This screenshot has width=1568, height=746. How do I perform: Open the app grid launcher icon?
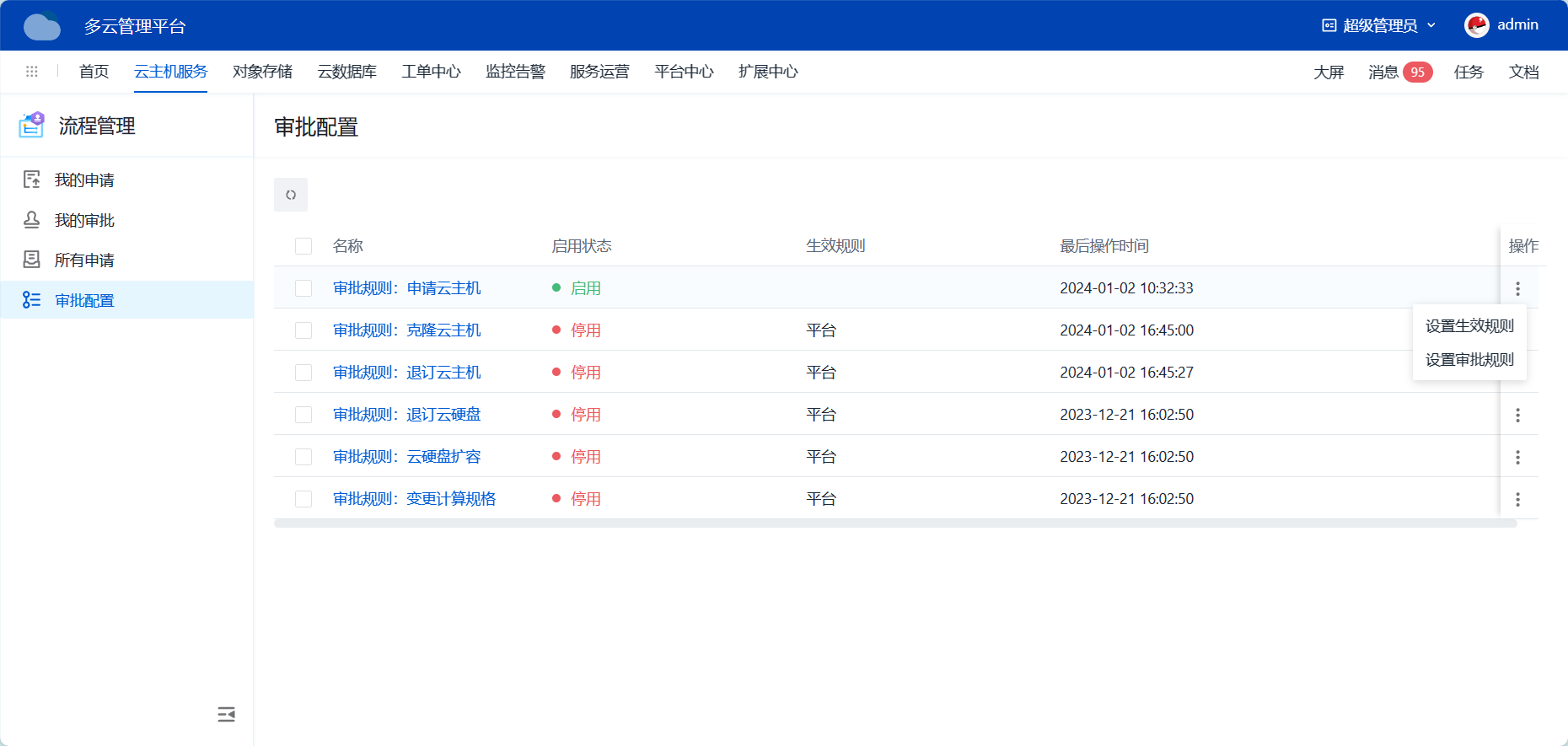point(32,72)
